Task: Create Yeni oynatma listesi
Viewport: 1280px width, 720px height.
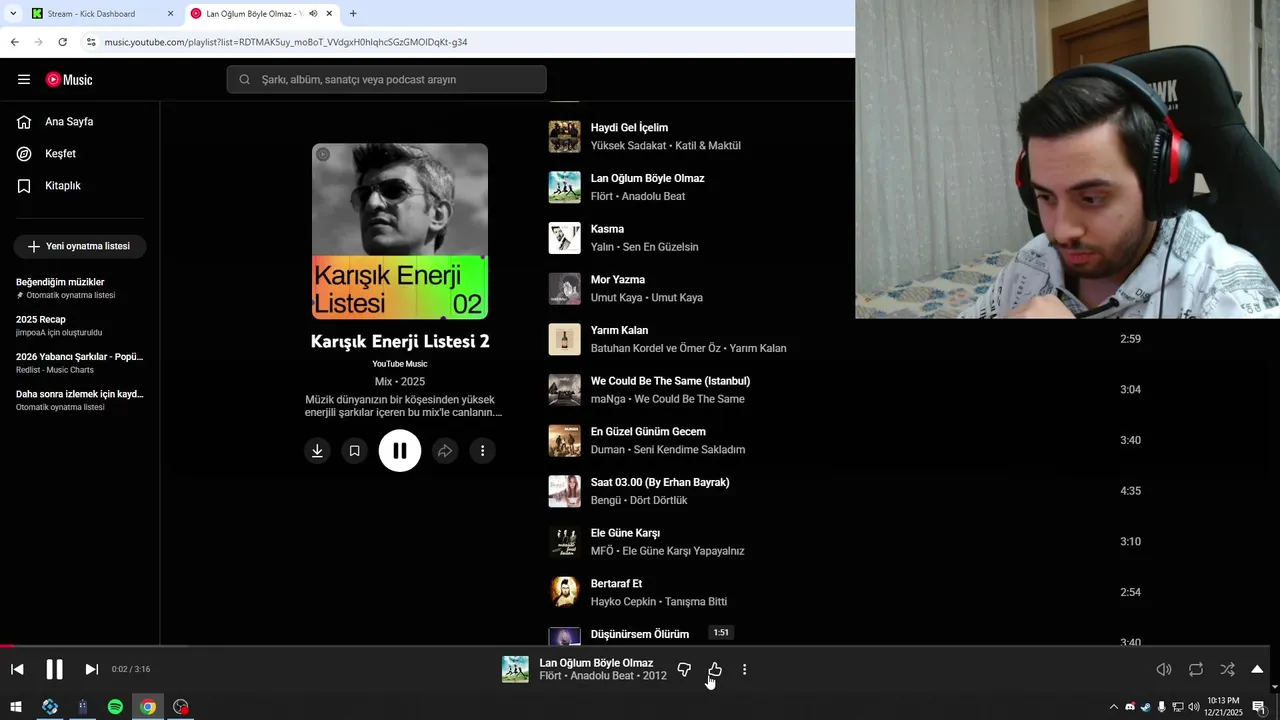Action: (80, 246)
